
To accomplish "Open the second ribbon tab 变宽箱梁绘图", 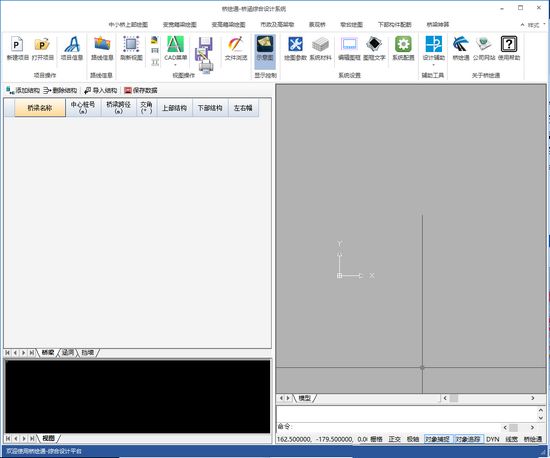I will click(x=180, y=25).
